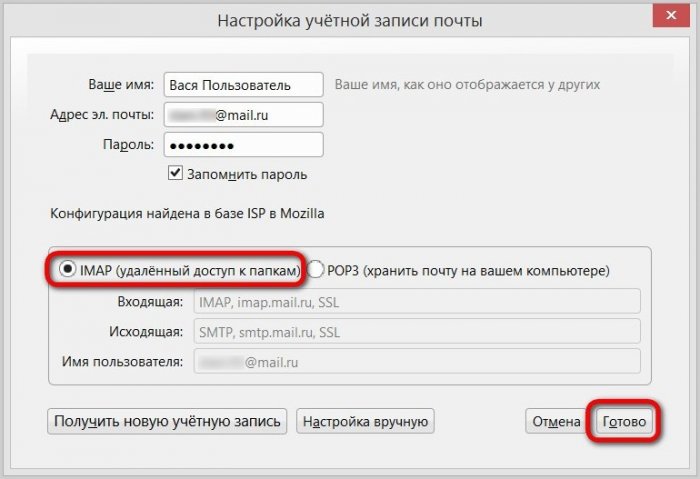Open 'Настройка вручную' manual configuration
The width and height of the screenshot is (700, 479).
[365, 422]
